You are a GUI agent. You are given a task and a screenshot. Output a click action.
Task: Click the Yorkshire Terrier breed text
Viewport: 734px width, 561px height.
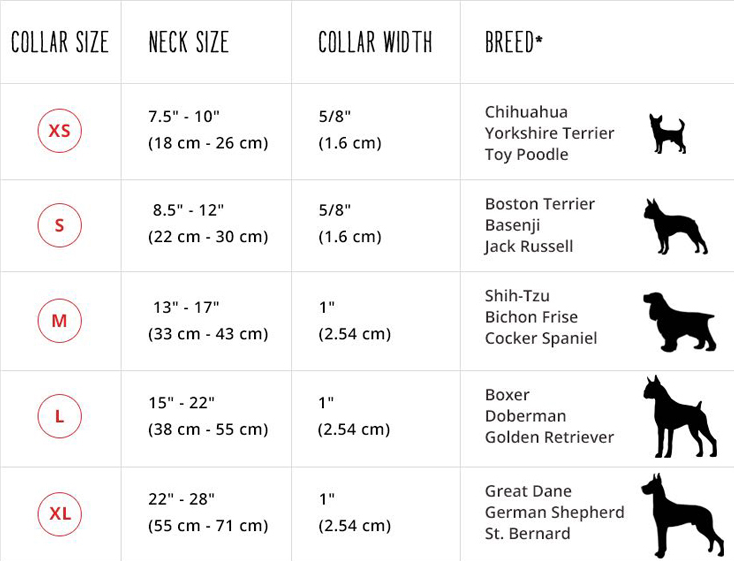click(549, 133)
